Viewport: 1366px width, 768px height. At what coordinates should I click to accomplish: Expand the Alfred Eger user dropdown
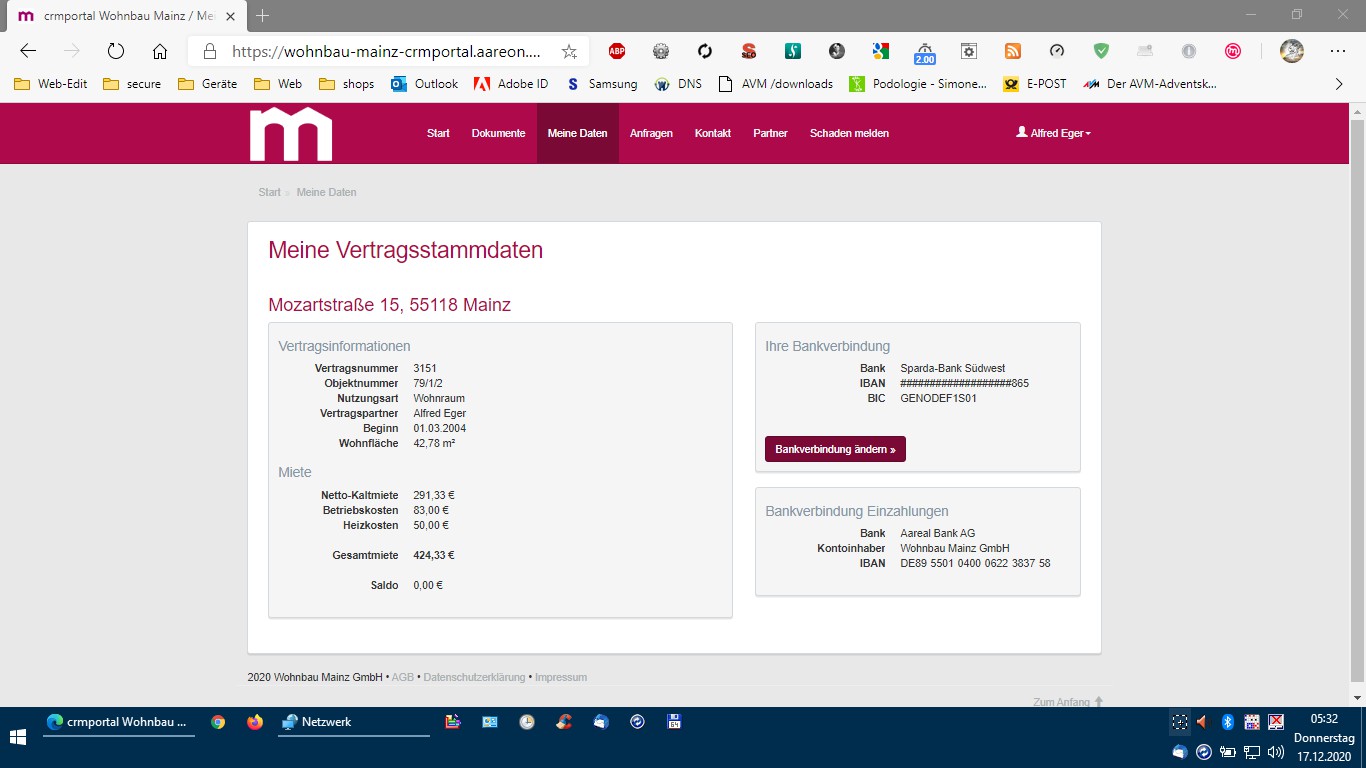(x=1053, y=133)
